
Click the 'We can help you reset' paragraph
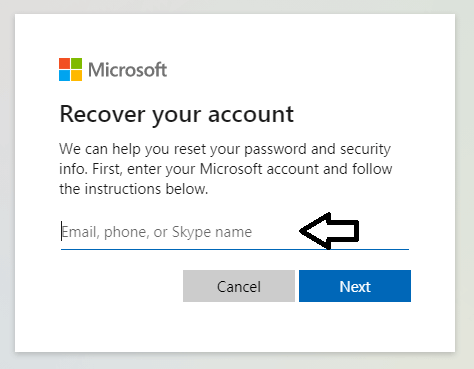226,169
